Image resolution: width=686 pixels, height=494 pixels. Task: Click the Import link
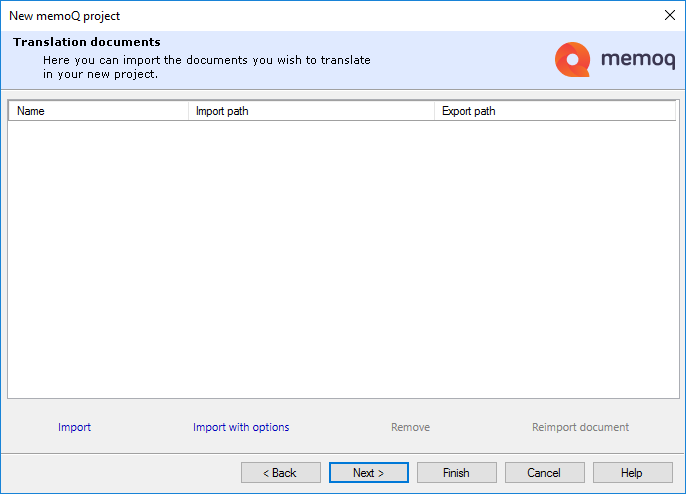(x=74, y=427)
